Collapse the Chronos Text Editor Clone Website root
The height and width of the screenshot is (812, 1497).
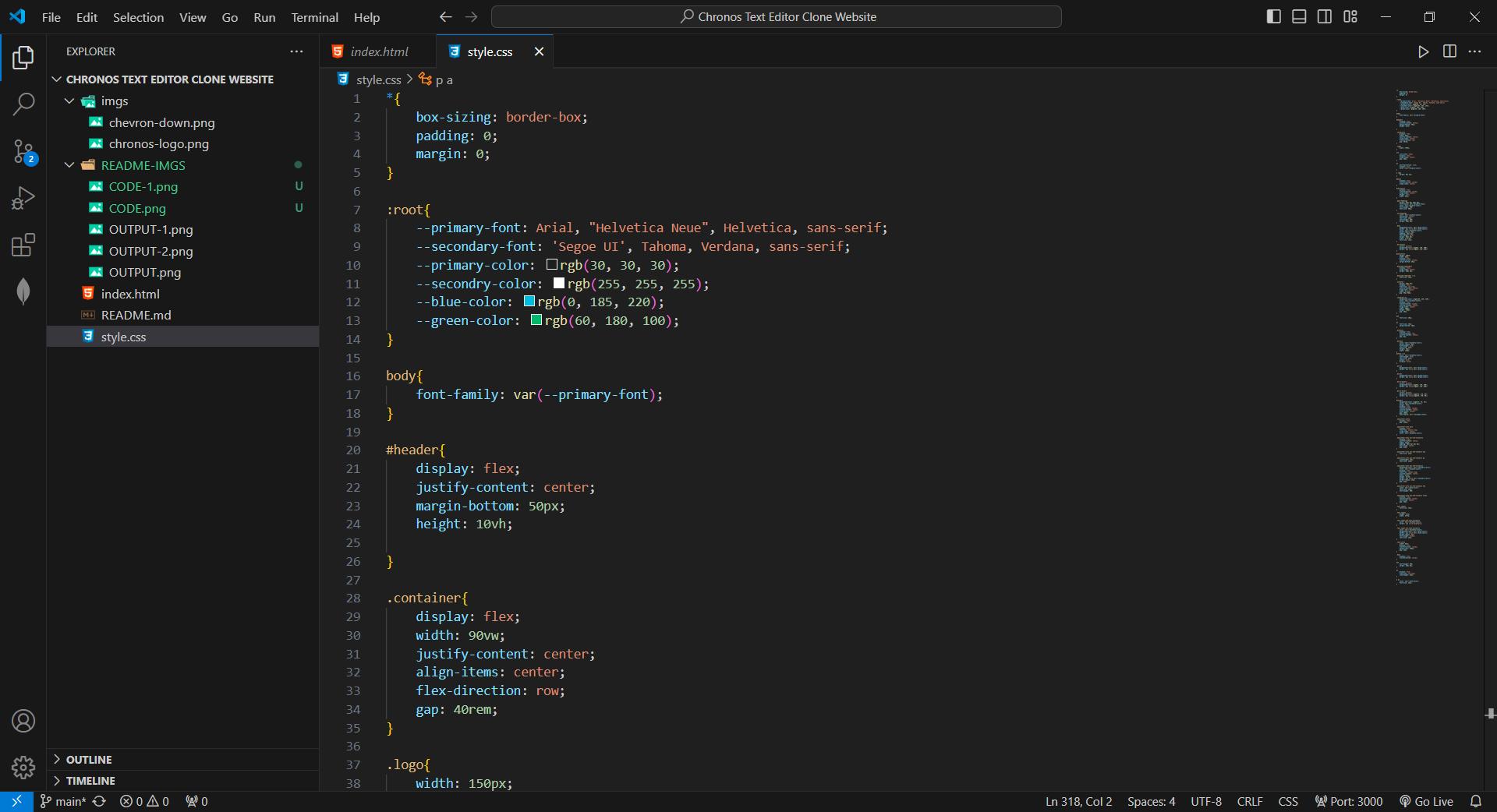point(56,79)
